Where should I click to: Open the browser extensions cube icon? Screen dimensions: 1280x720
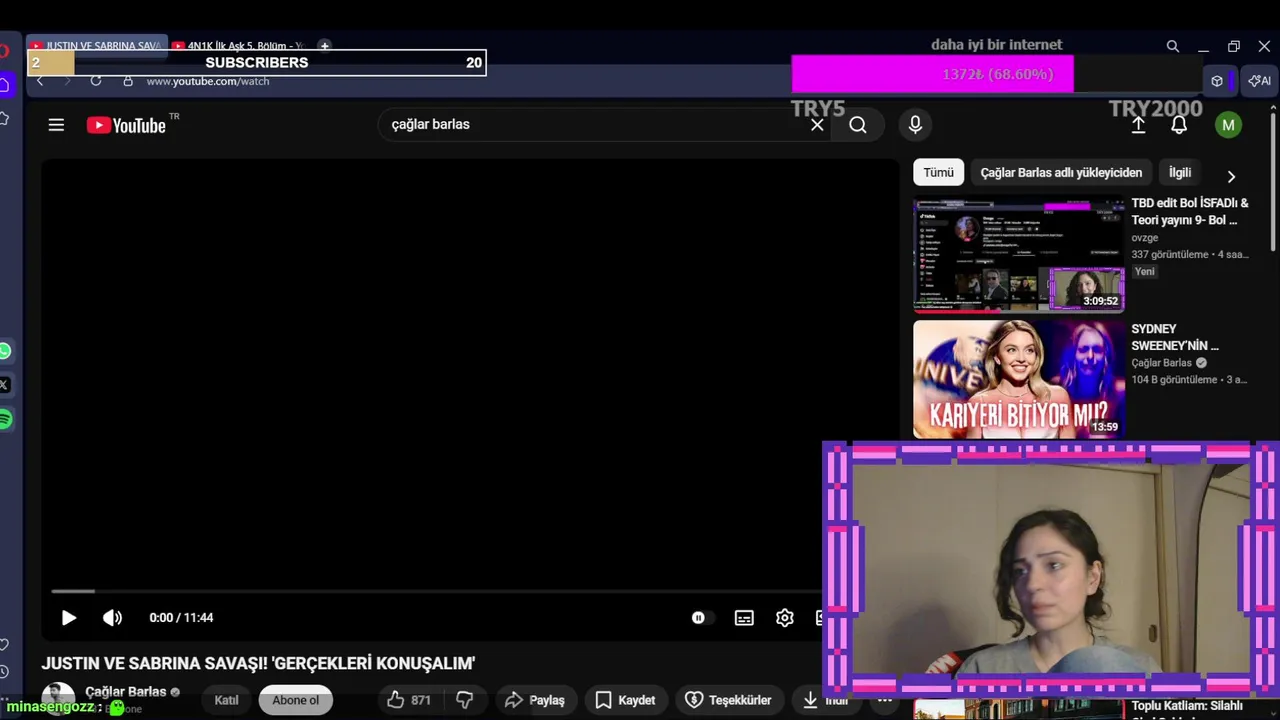click(1217, 81)
